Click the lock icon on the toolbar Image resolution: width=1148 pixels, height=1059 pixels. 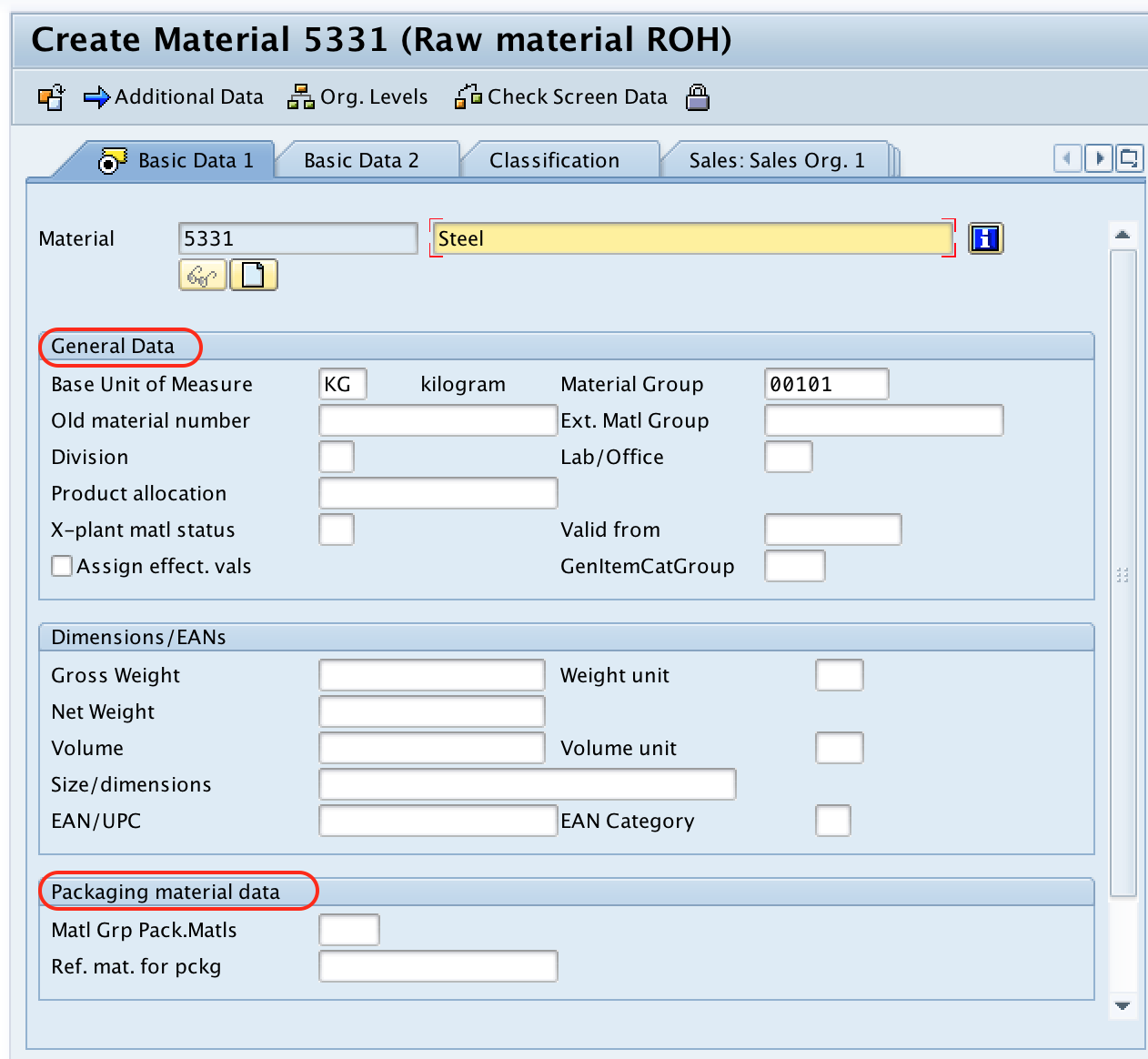pyautogui.click(x=698, y=97)
